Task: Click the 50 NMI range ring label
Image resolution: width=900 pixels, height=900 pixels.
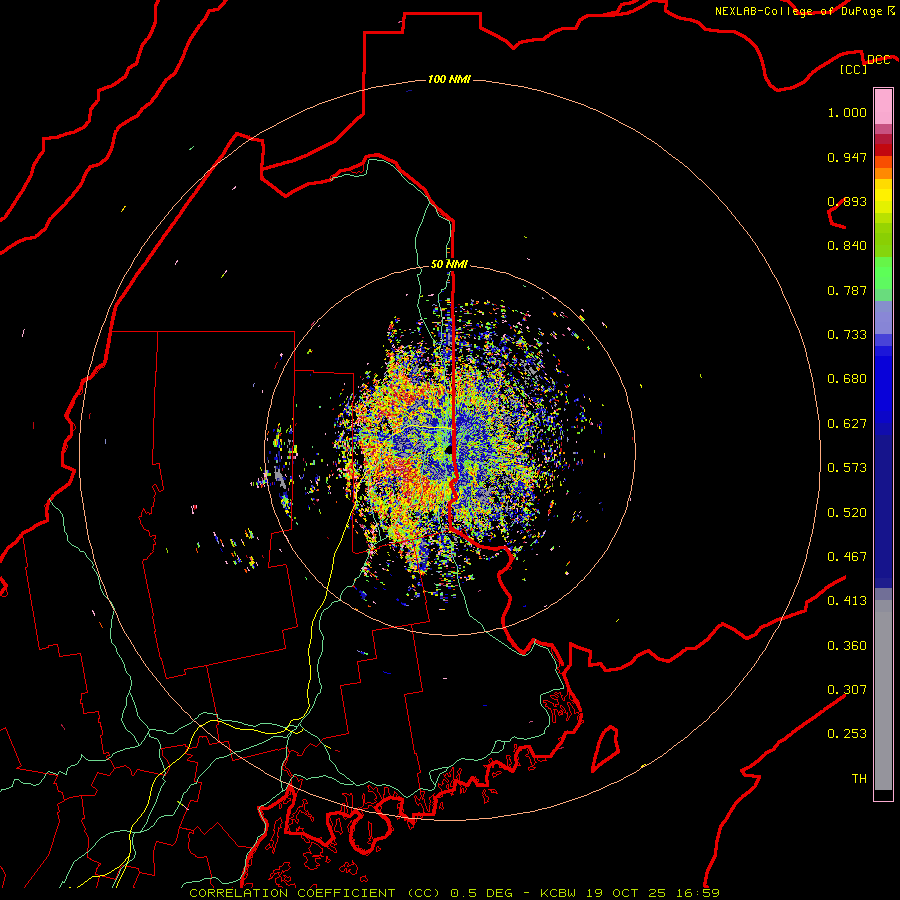Action: click(449, 264)
